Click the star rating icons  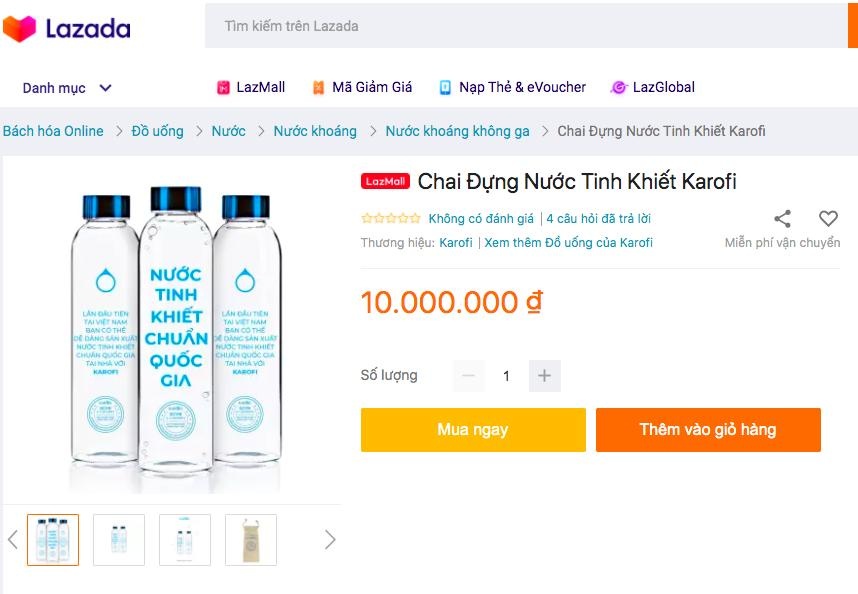click(390, 219)
